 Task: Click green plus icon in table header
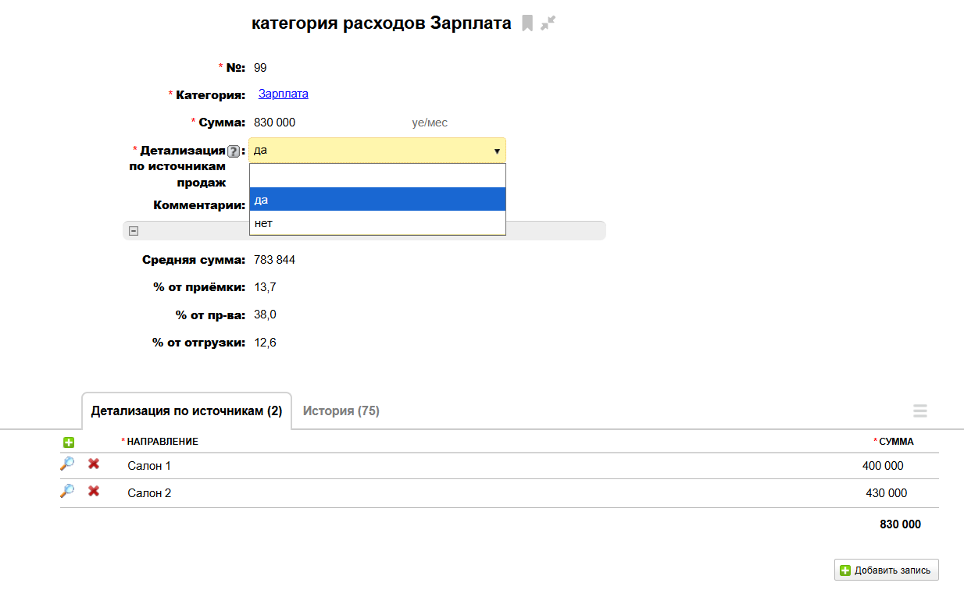click(x=69, y=442)
